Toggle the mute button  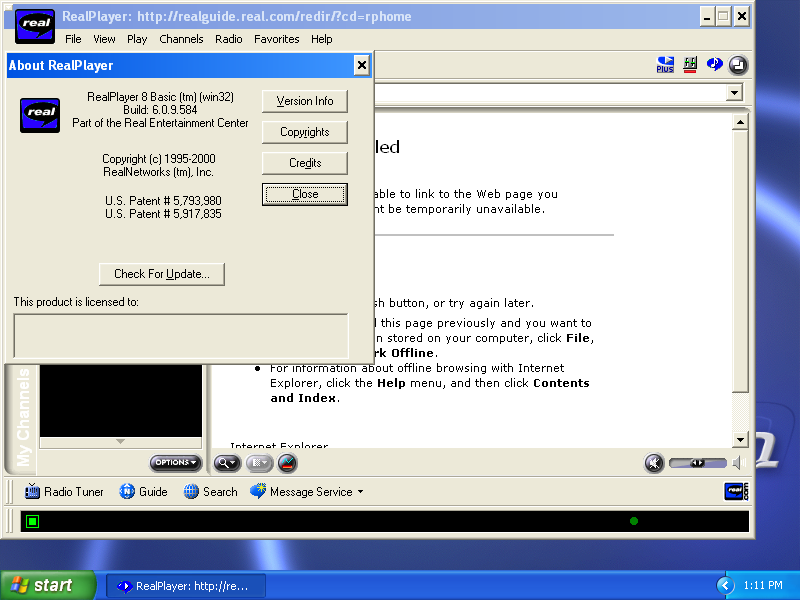[x=654, y=463]
